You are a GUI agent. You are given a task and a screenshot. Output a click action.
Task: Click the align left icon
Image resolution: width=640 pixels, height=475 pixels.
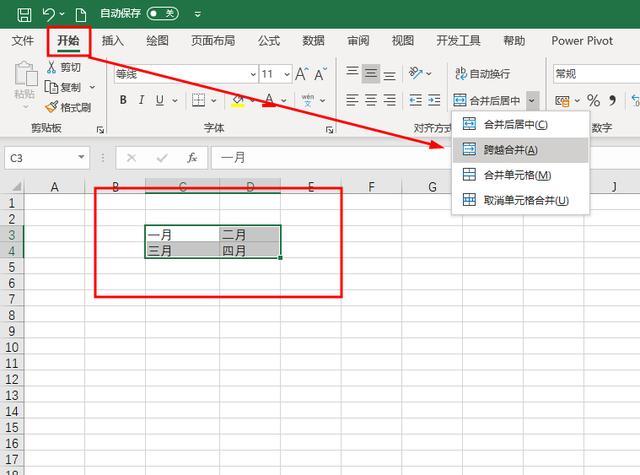tap(352, 100)
